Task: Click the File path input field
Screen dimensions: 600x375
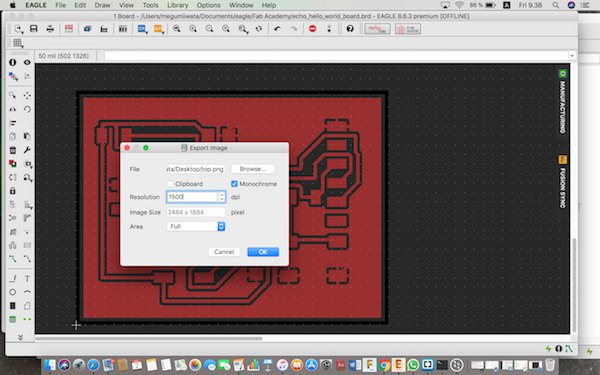Action: point(196,169)
